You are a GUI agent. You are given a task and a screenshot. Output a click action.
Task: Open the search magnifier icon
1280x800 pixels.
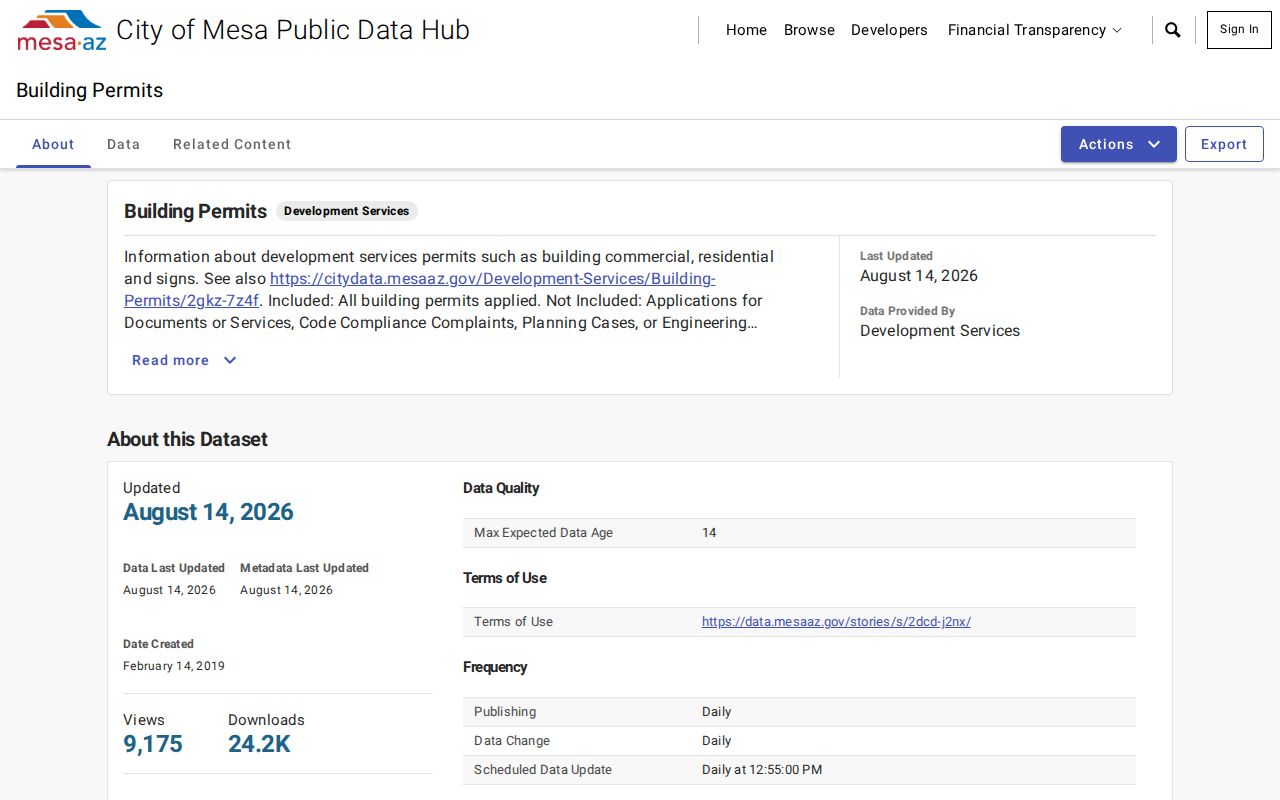(1173, 30)
